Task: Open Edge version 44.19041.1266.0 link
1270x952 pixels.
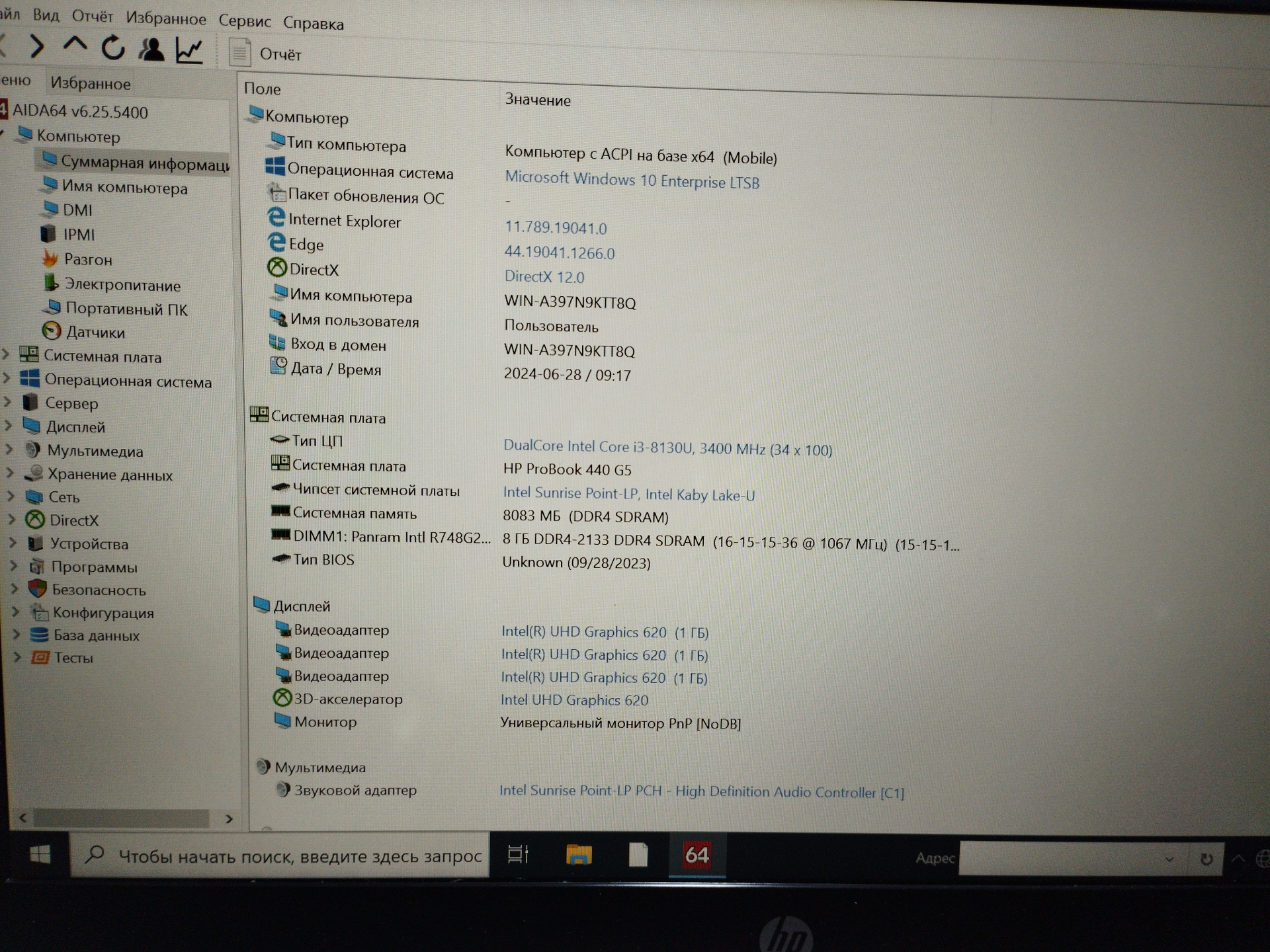Action: (560, 253)
